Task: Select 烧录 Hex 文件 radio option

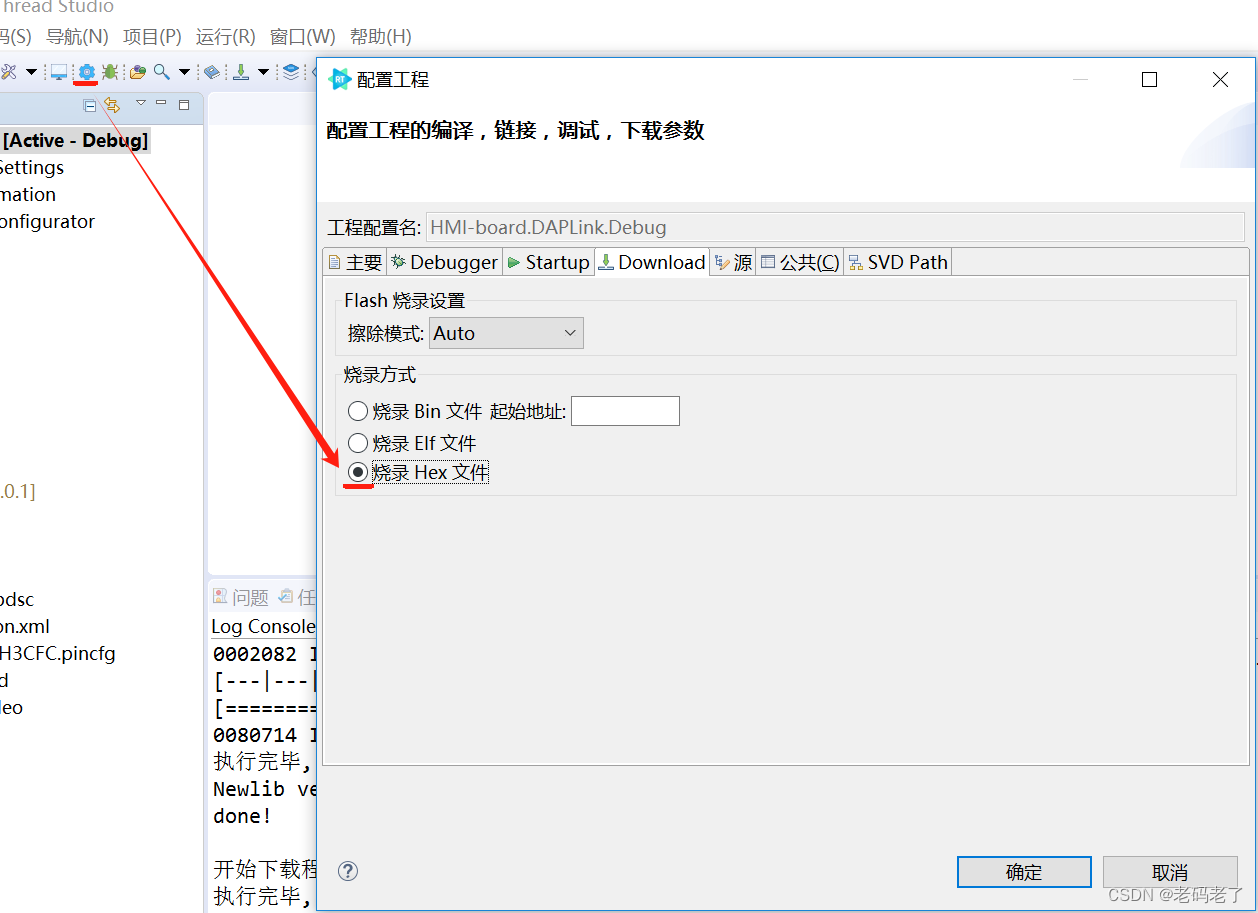Action: point(358,471)
